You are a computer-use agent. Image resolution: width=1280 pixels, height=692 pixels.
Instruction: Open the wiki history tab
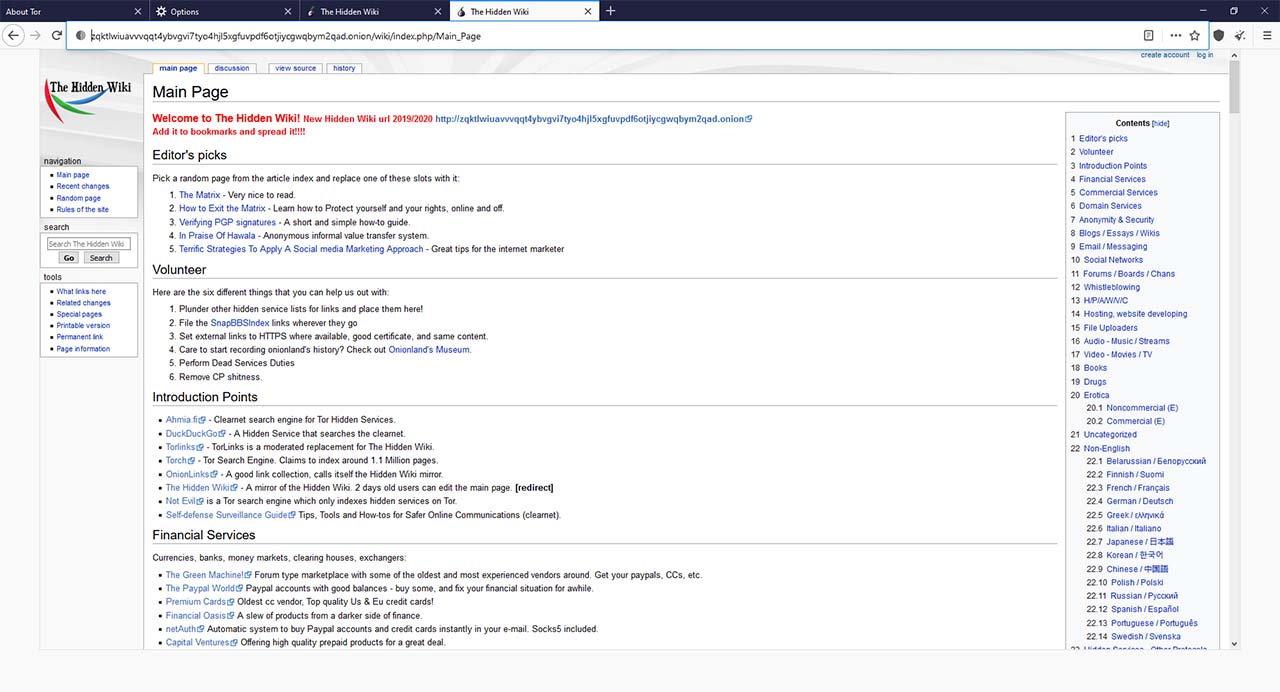pyautogui.click(x=344, y=68)
